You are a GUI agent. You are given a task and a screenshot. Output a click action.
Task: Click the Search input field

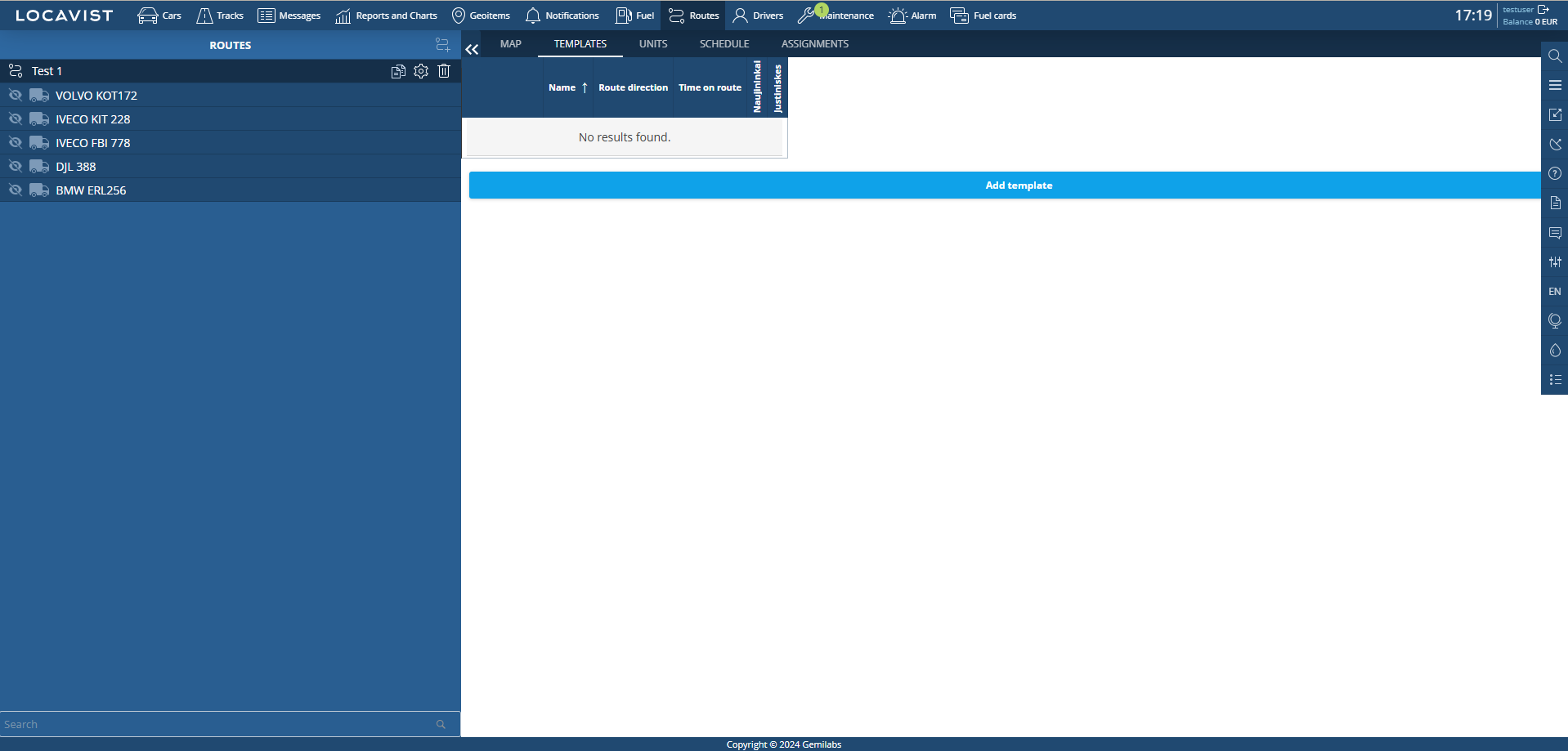click(217, 724)
